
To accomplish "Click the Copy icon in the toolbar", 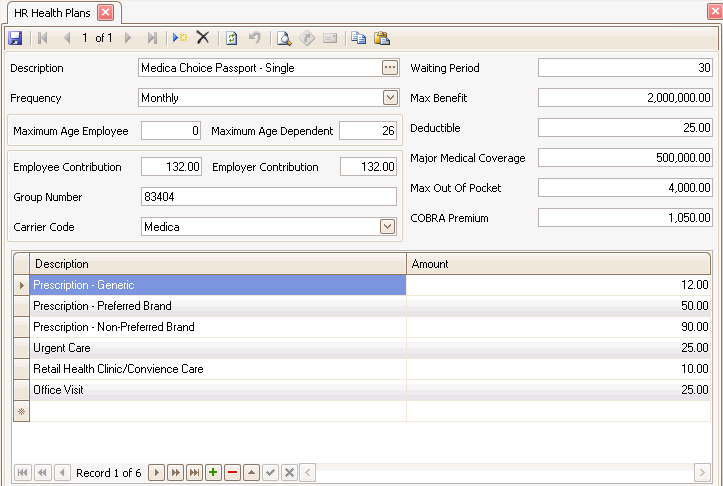I will [x=358, y=38].
